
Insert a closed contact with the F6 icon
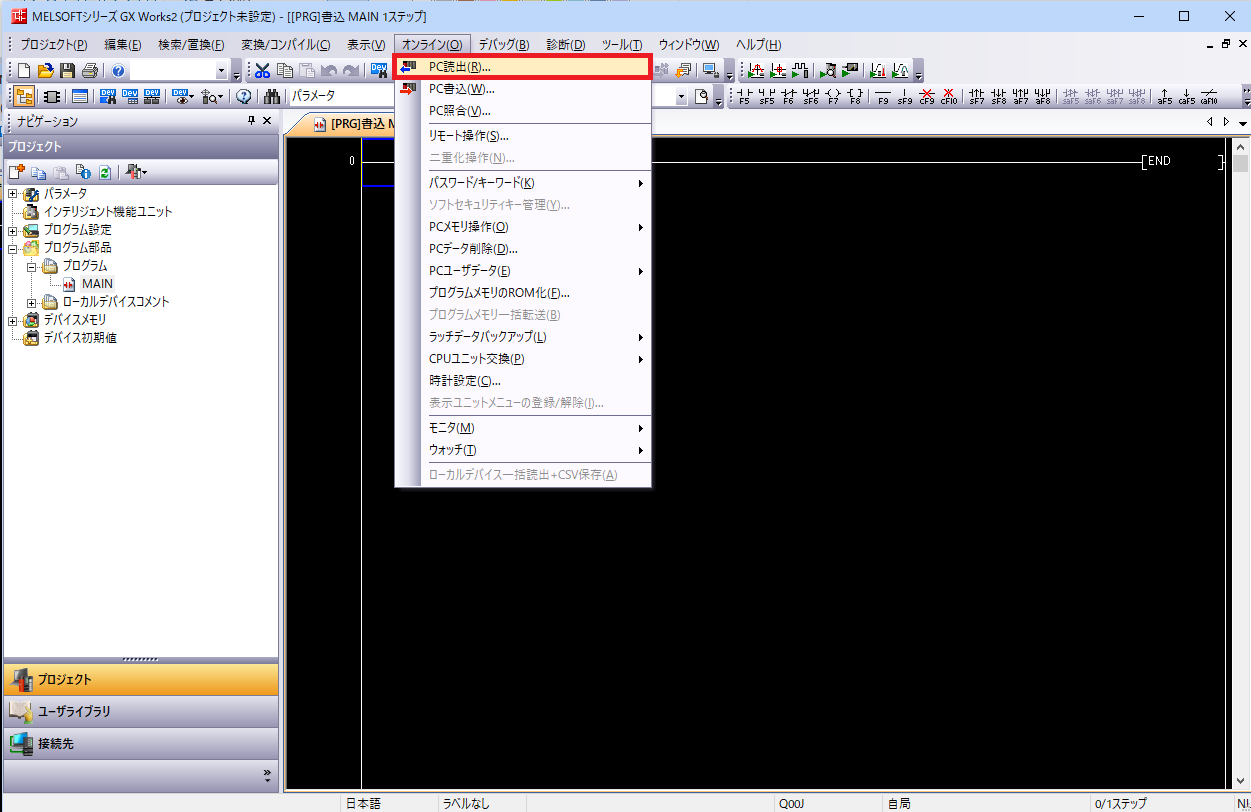coord(788,97)
